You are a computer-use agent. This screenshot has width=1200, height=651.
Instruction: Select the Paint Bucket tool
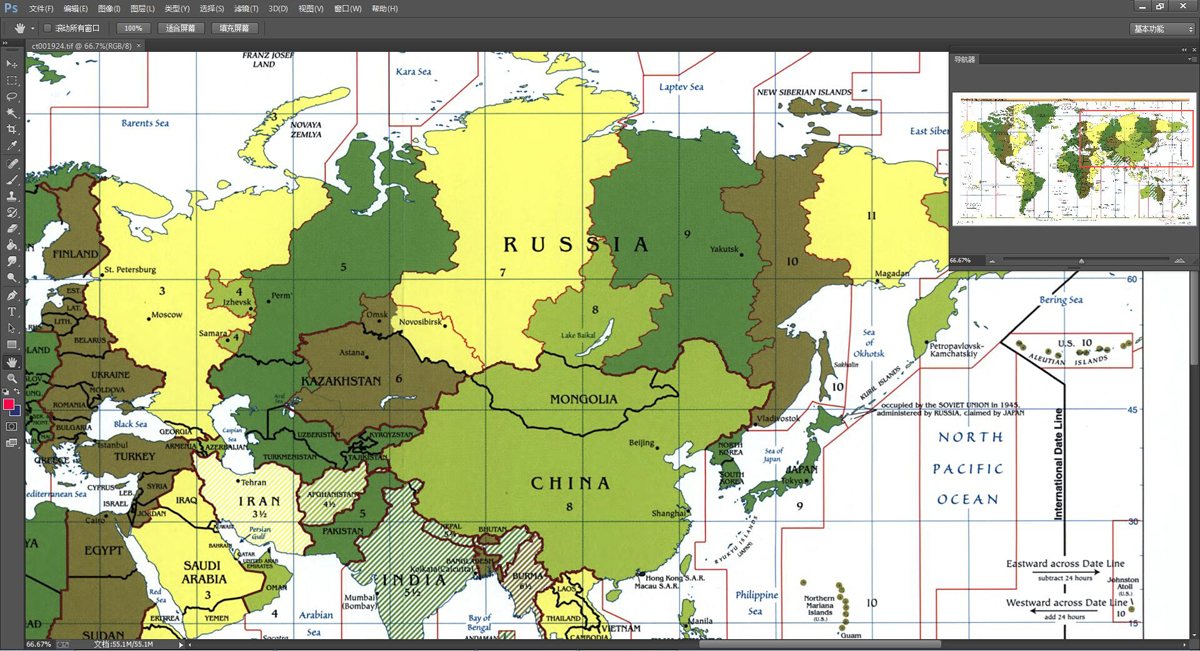12,245
